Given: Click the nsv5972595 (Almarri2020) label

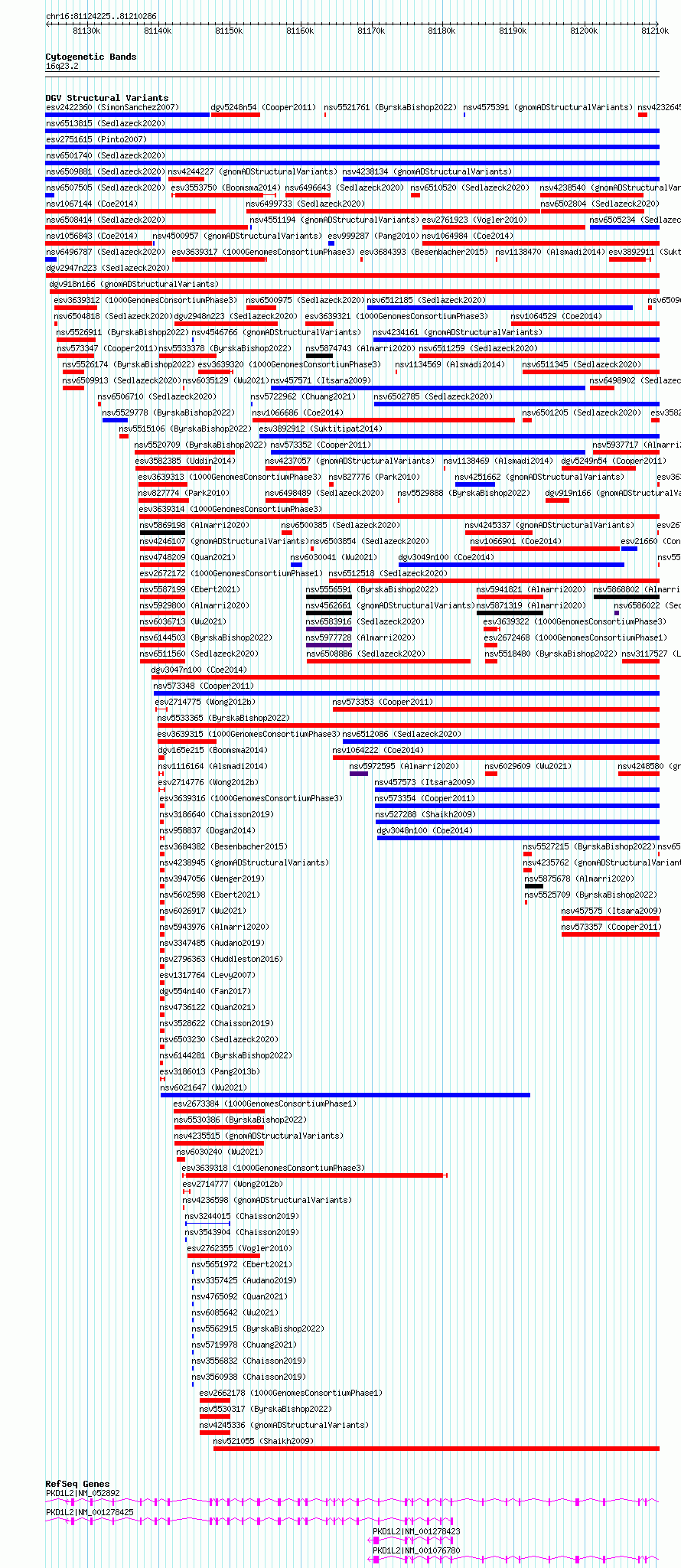Looking at the screenshot, I should pos(404,766).
